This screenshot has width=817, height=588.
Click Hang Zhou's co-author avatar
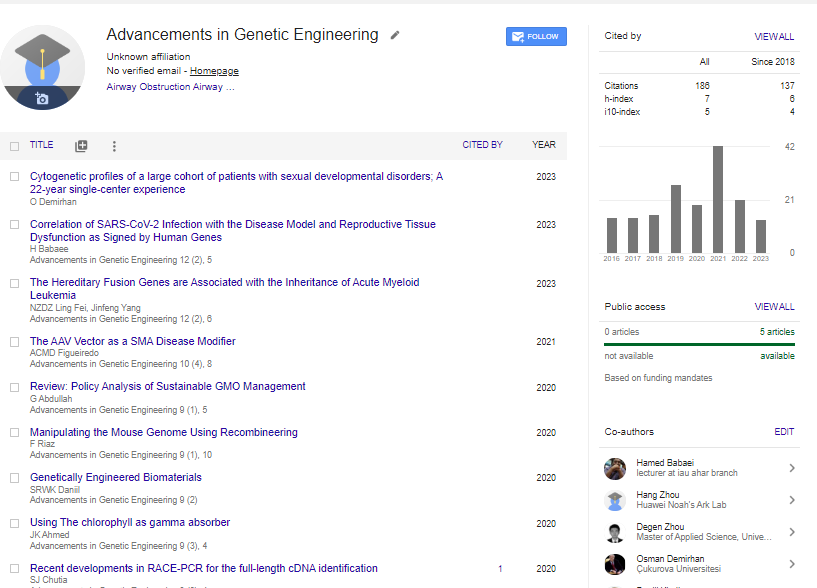(x=616, y=500)
